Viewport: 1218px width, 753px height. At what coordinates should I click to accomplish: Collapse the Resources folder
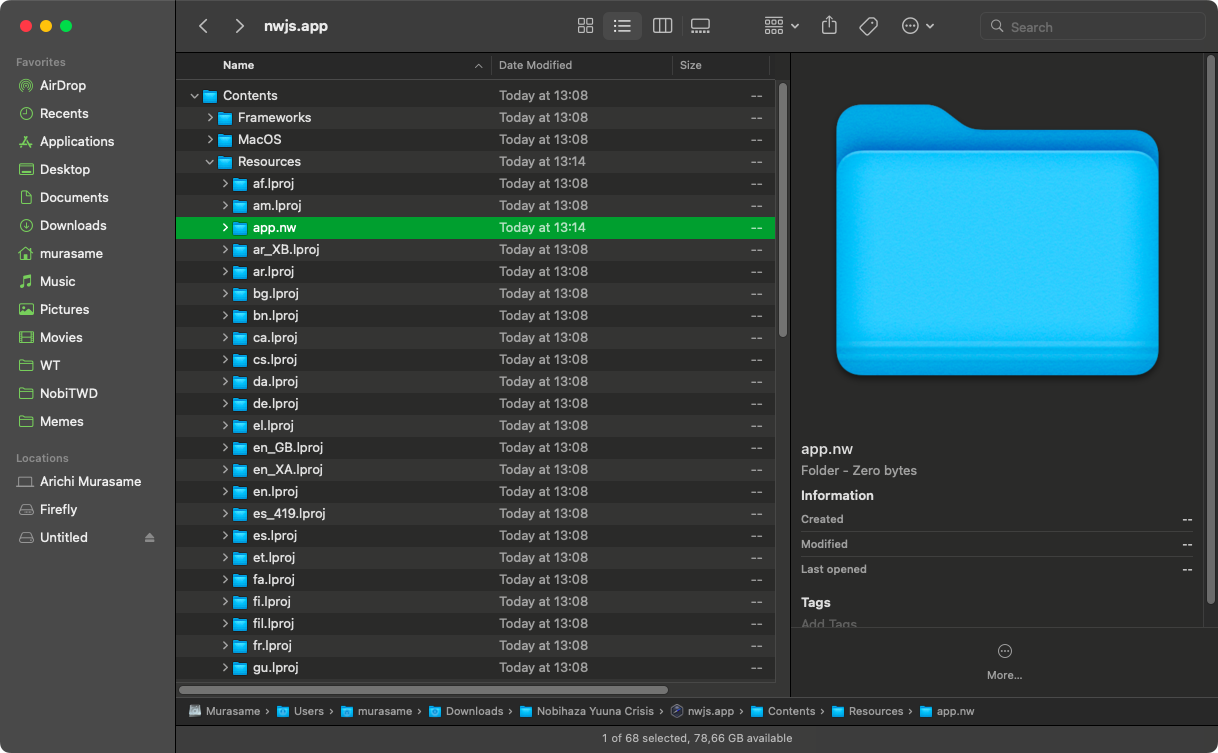coord(210,162)
